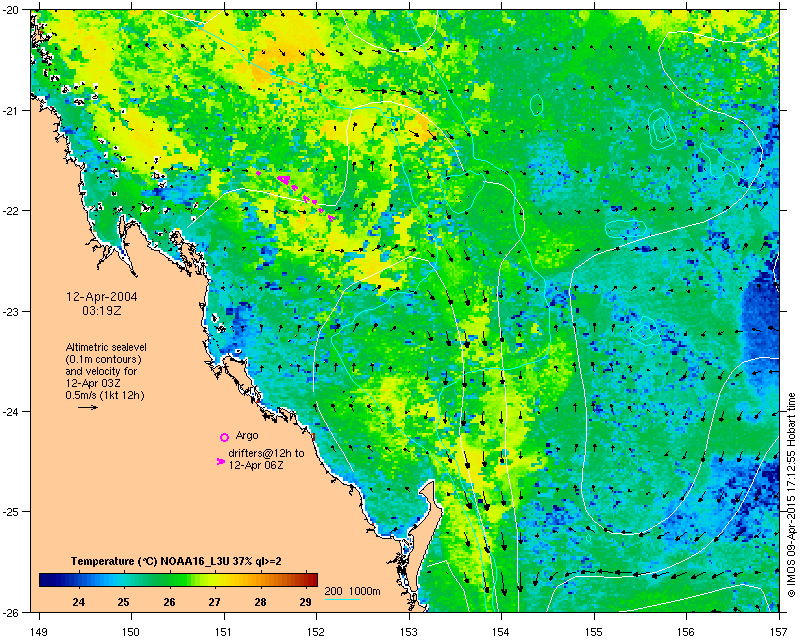The width and height of the screenshot is (800, 640).
Task: Click the 150 longitude axis label
Action: coord(131,632)
